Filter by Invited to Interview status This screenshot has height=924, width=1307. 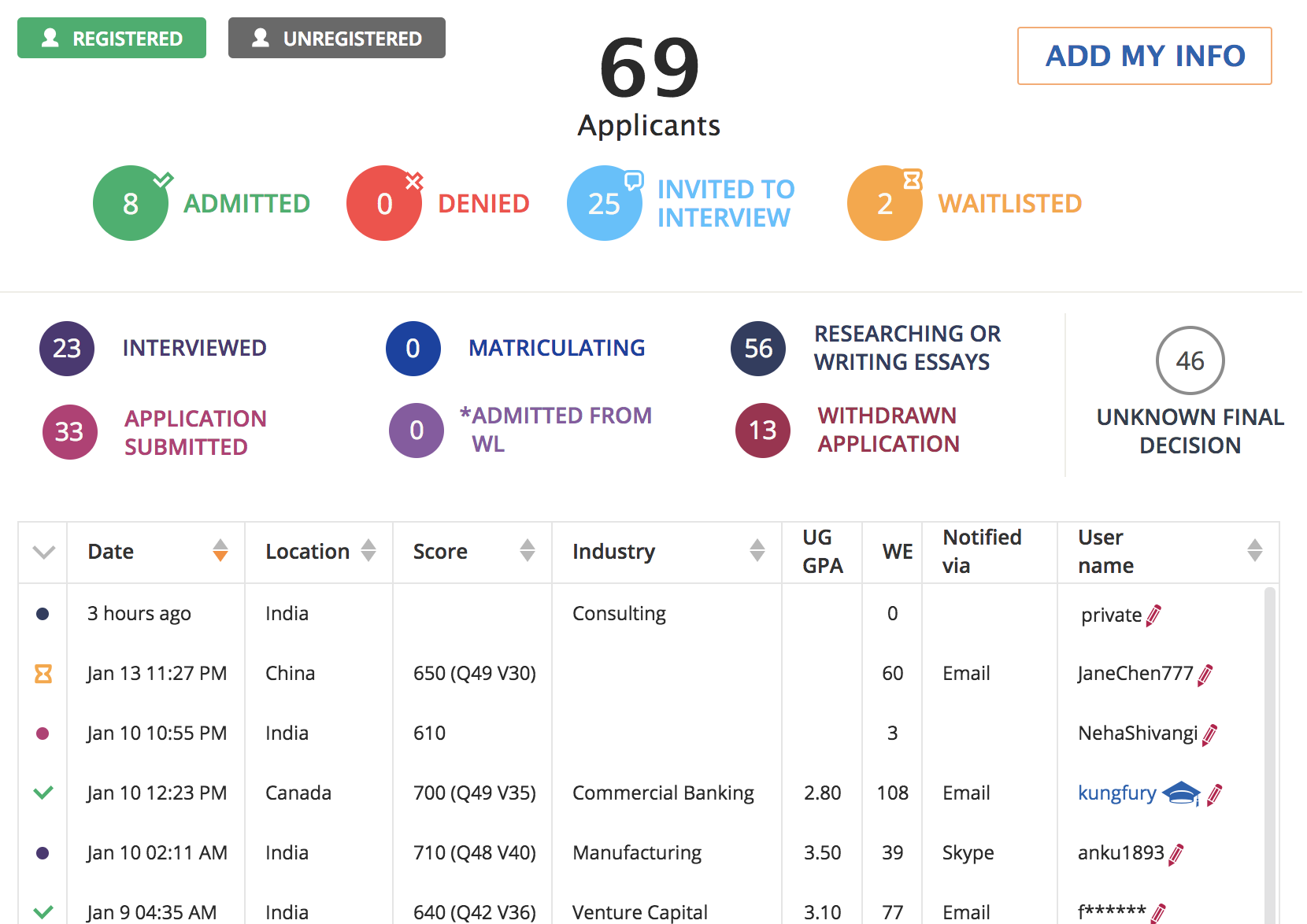604,203
